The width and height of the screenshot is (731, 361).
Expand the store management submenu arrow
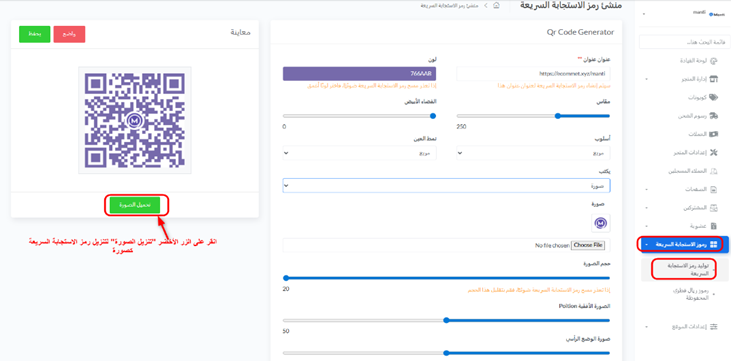click(646, 79)
